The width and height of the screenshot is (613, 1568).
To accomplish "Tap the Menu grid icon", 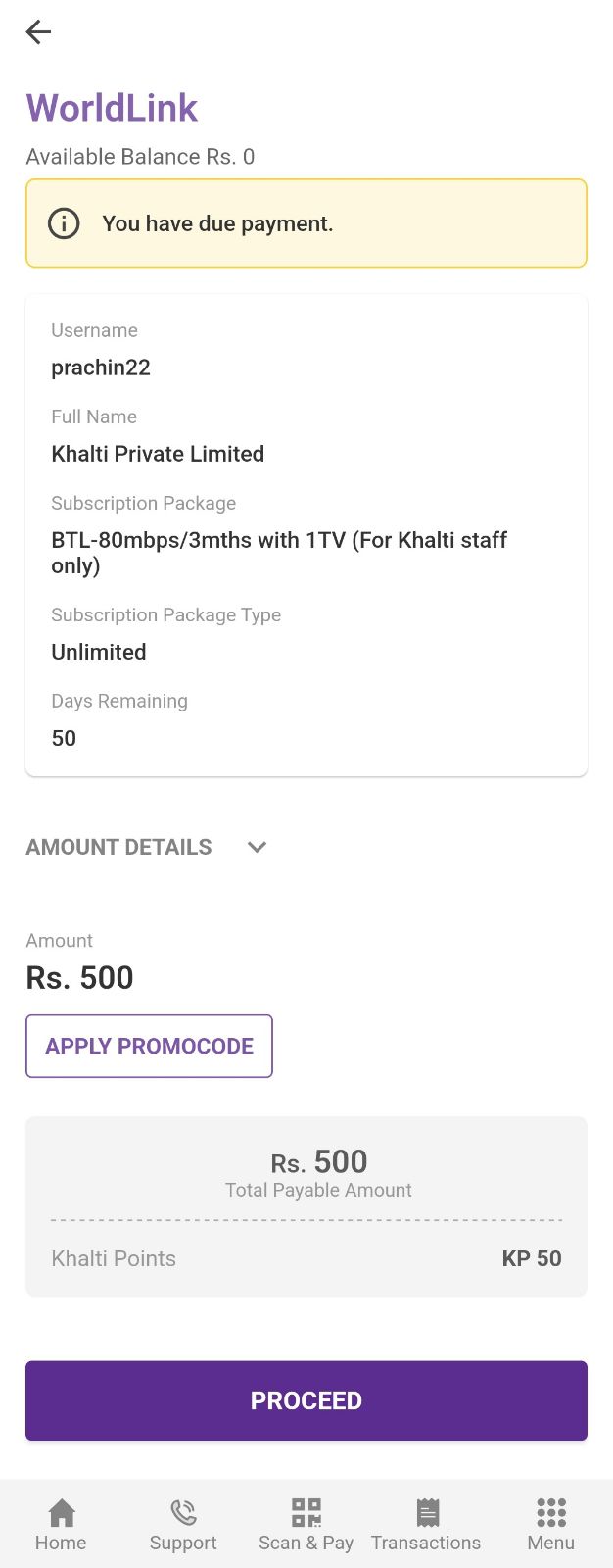I will tap(550, 1513).
